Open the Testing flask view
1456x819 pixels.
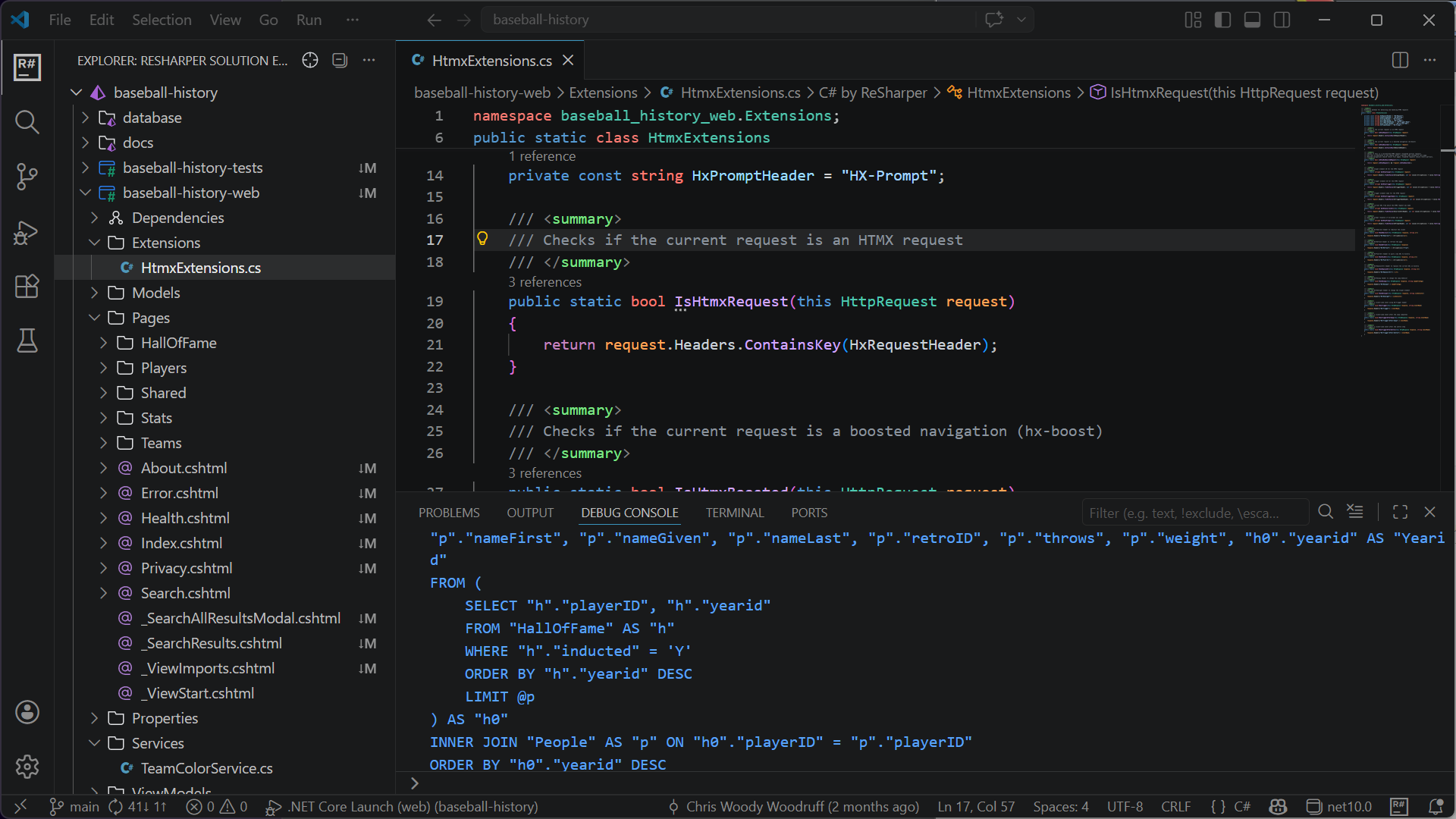click(27, 341)
